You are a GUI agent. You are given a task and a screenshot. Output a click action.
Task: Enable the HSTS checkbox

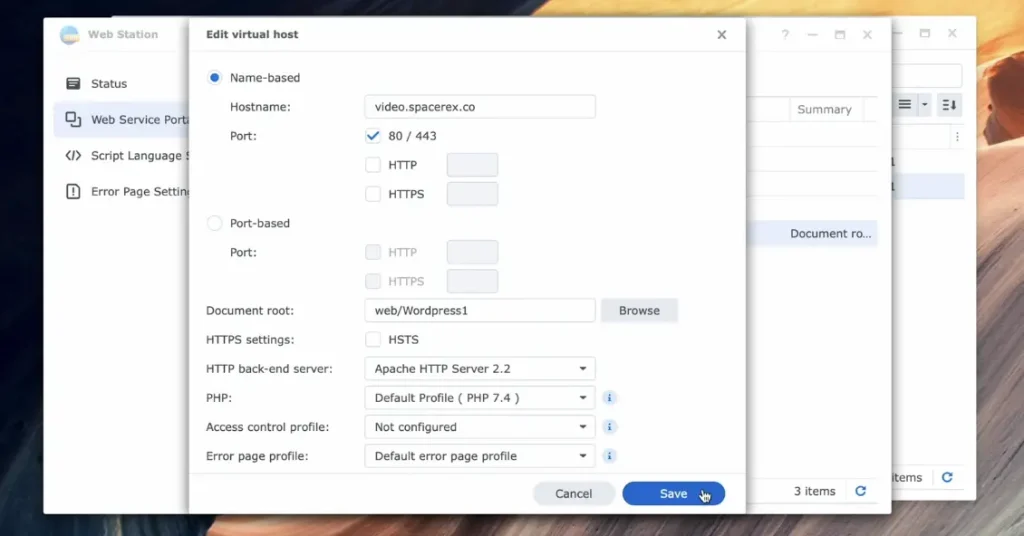pos(373,340)
